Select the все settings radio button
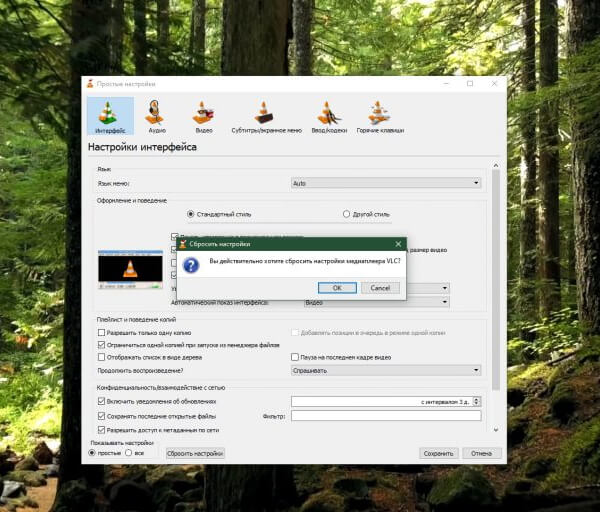The height and width of the screenshot is (512, 600). [129, 453]
